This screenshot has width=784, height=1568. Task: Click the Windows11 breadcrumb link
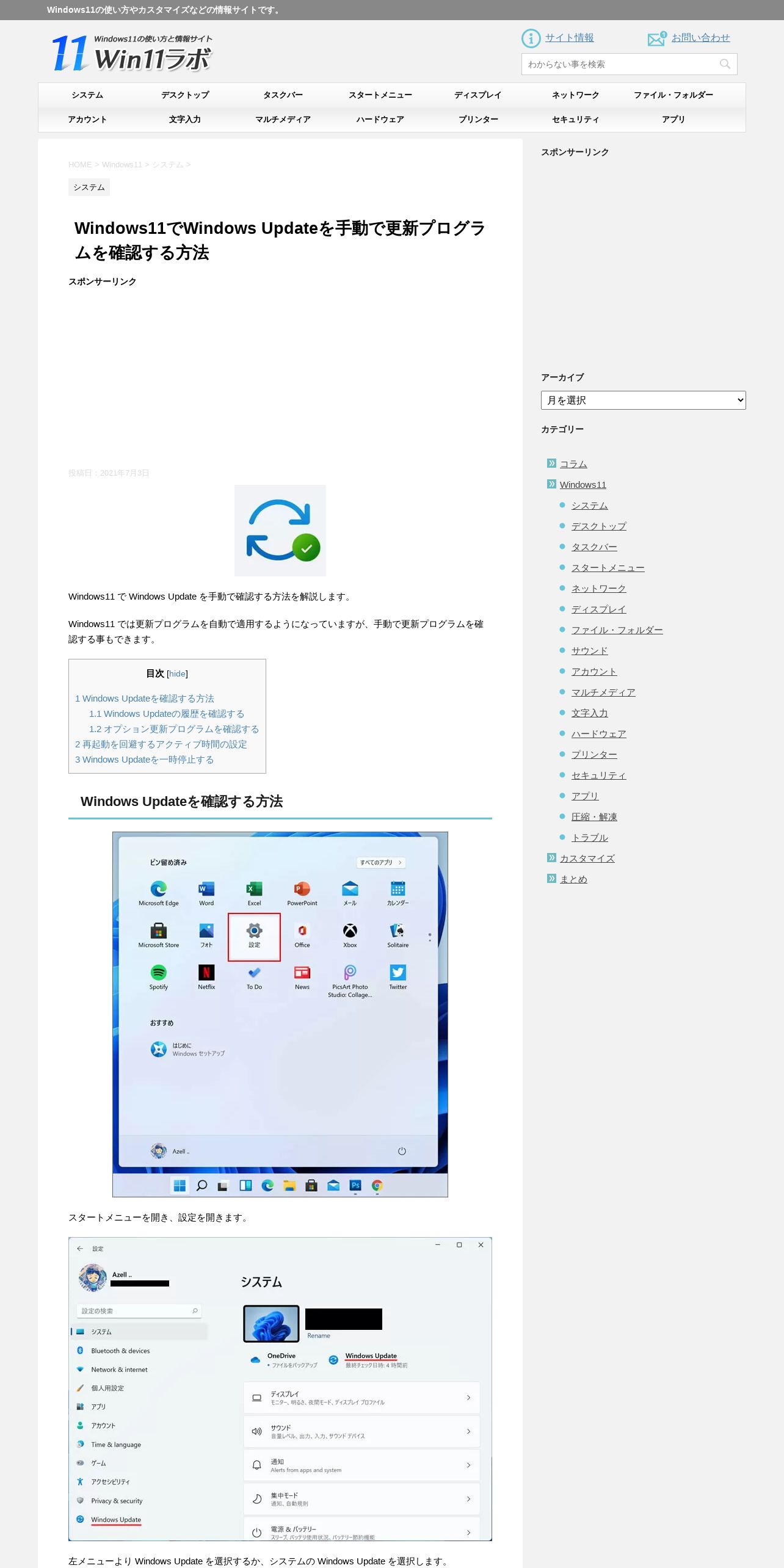[x=122, y=165]
